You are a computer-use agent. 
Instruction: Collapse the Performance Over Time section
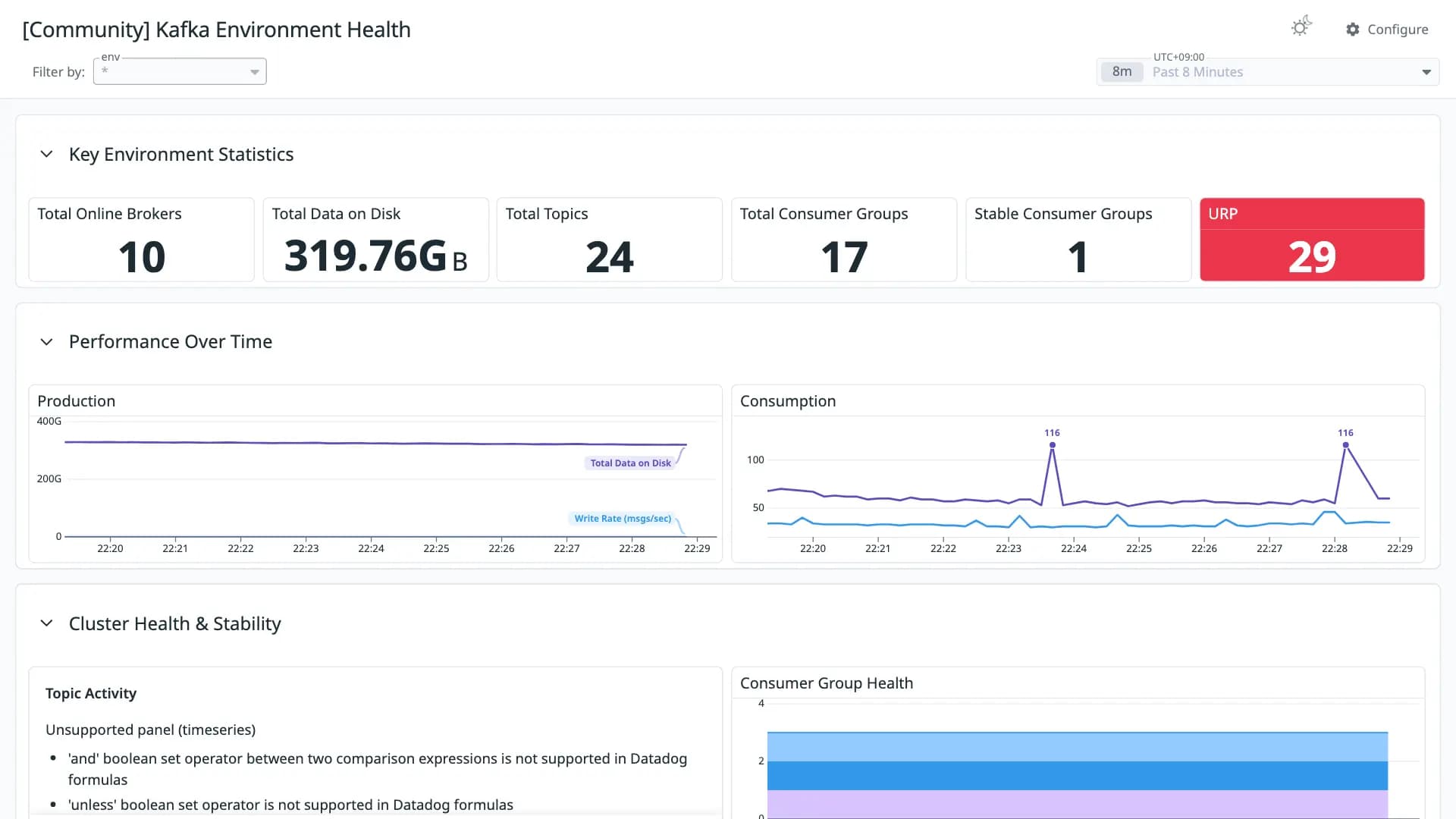pyautogui.click(x=46, y=342)
